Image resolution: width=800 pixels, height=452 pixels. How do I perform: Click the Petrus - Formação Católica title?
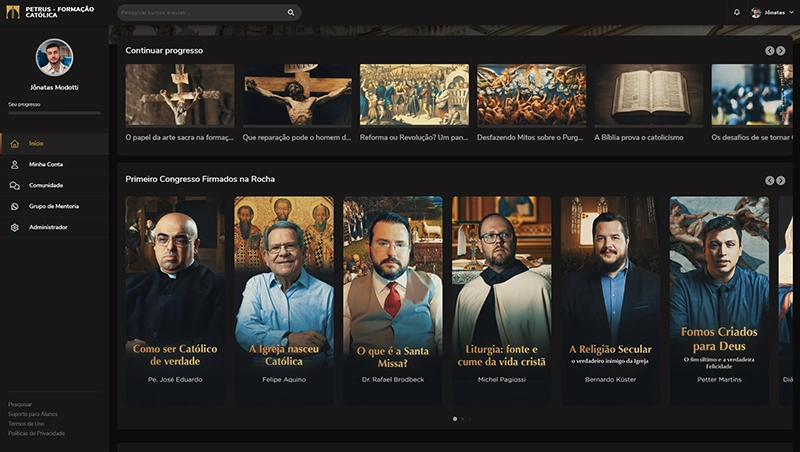pyautogui.click(x=60, y=12)
